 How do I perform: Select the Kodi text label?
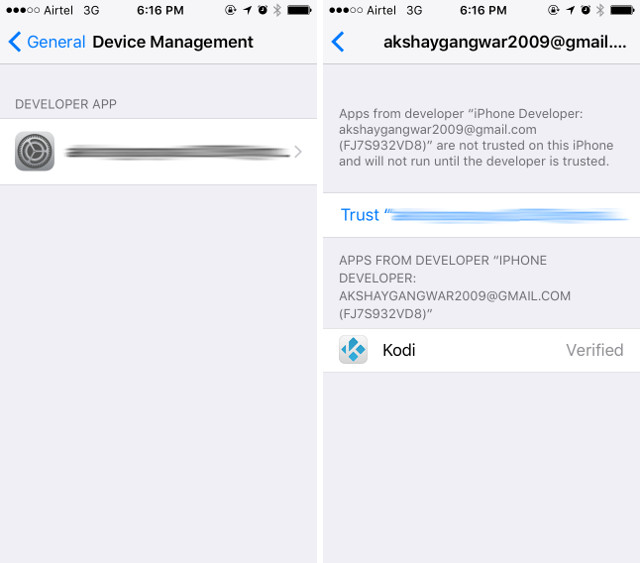tap(399, 350)
